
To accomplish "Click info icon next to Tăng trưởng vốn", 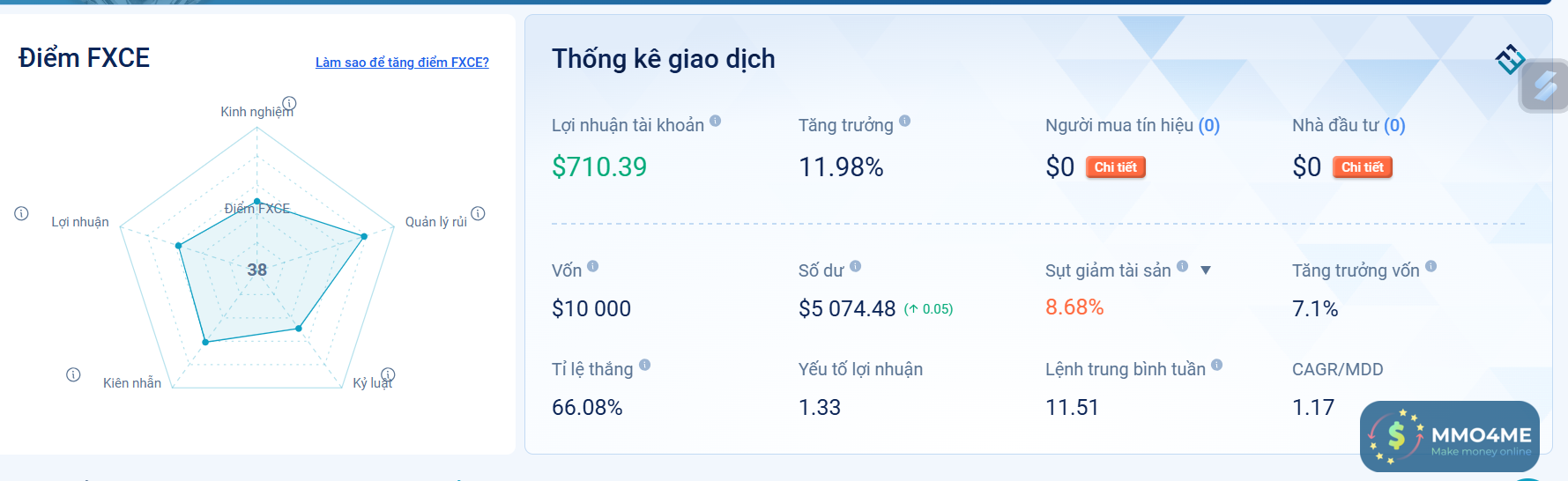I will coord(1431,266).
